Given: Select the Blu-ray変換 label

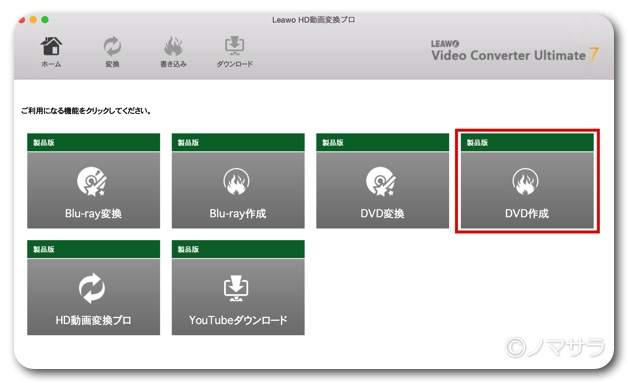Looking at the screenshot, I should (93, 214).
